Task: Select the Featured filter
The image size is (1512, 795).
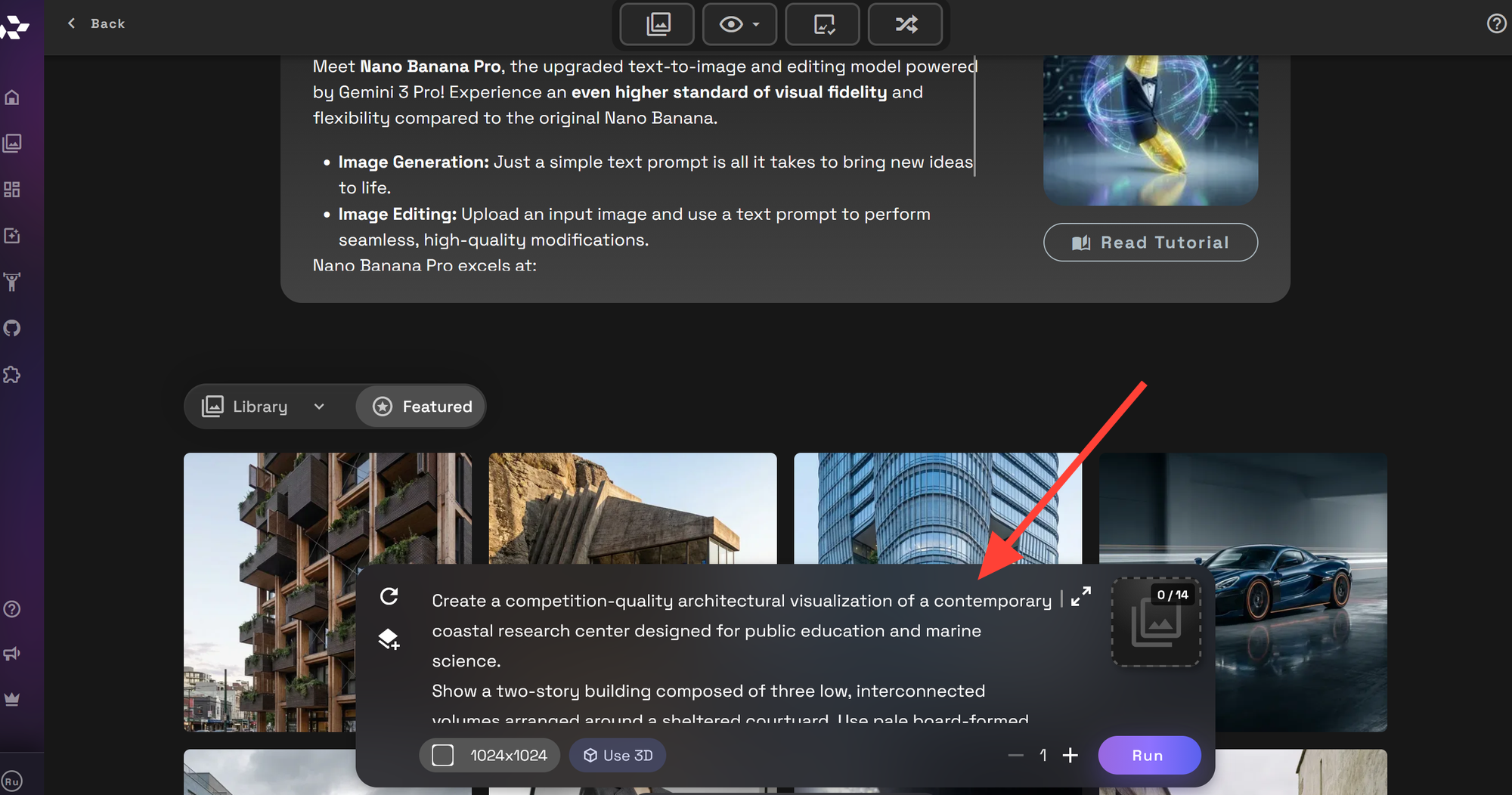Action: point(422,407)
